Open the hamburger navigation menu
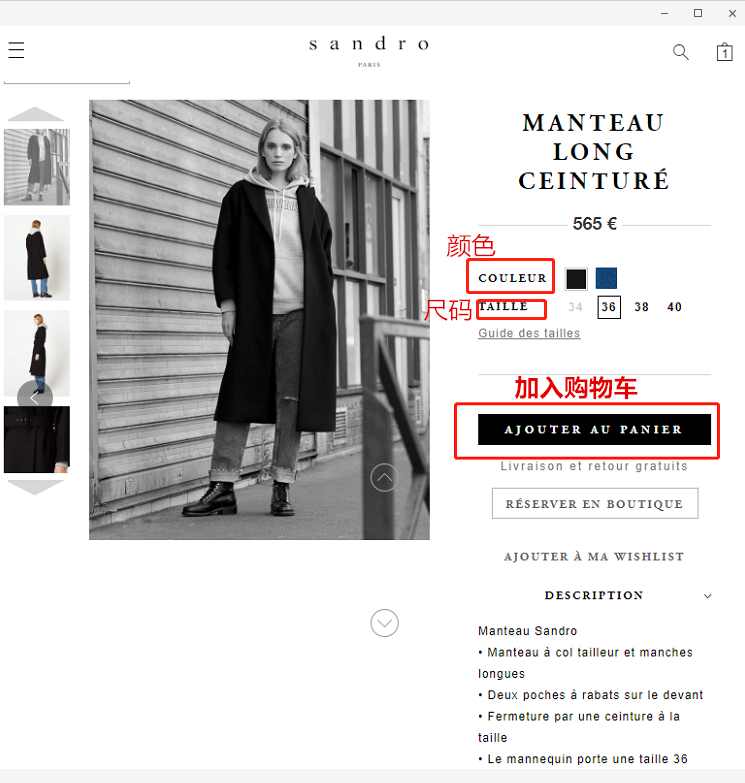The height and width of the screenshot is (783, 745). tap(16, 50)
